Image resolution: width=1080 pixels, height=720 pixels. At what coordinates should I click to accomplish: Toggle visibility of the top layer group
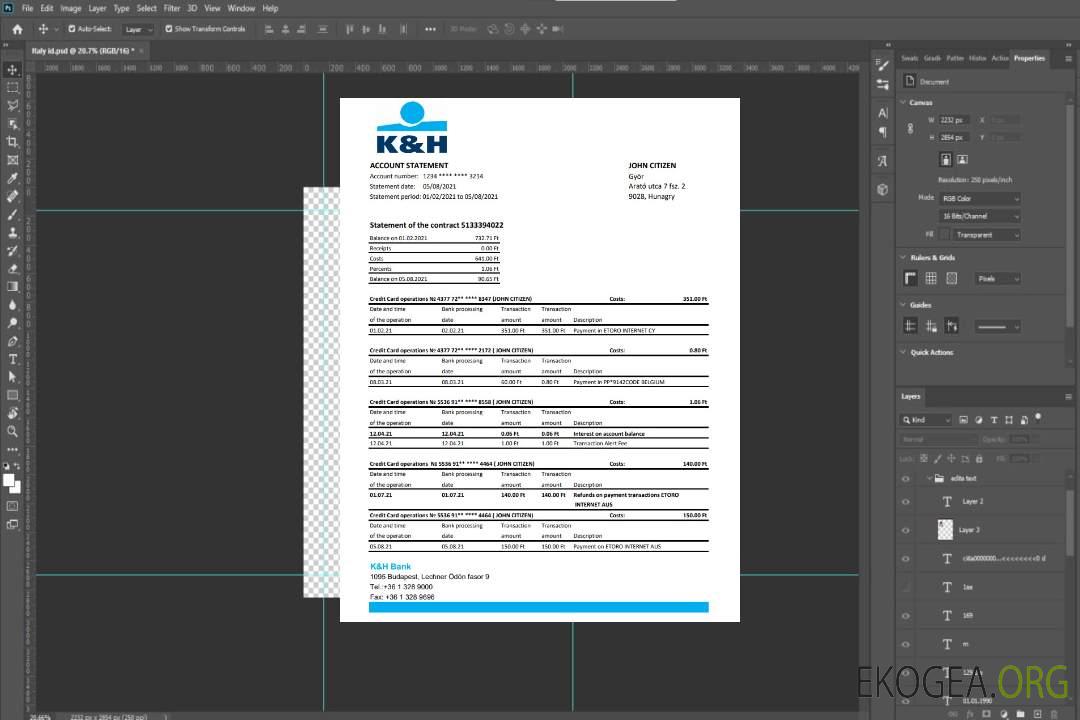(x=906, y=479)
